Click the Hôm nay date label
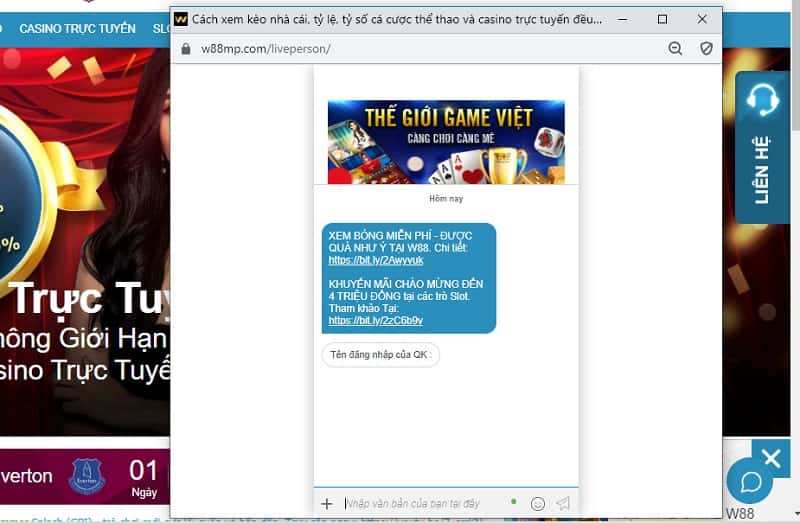The width and height of the screenshot is (800, 523). pos(446,198)
